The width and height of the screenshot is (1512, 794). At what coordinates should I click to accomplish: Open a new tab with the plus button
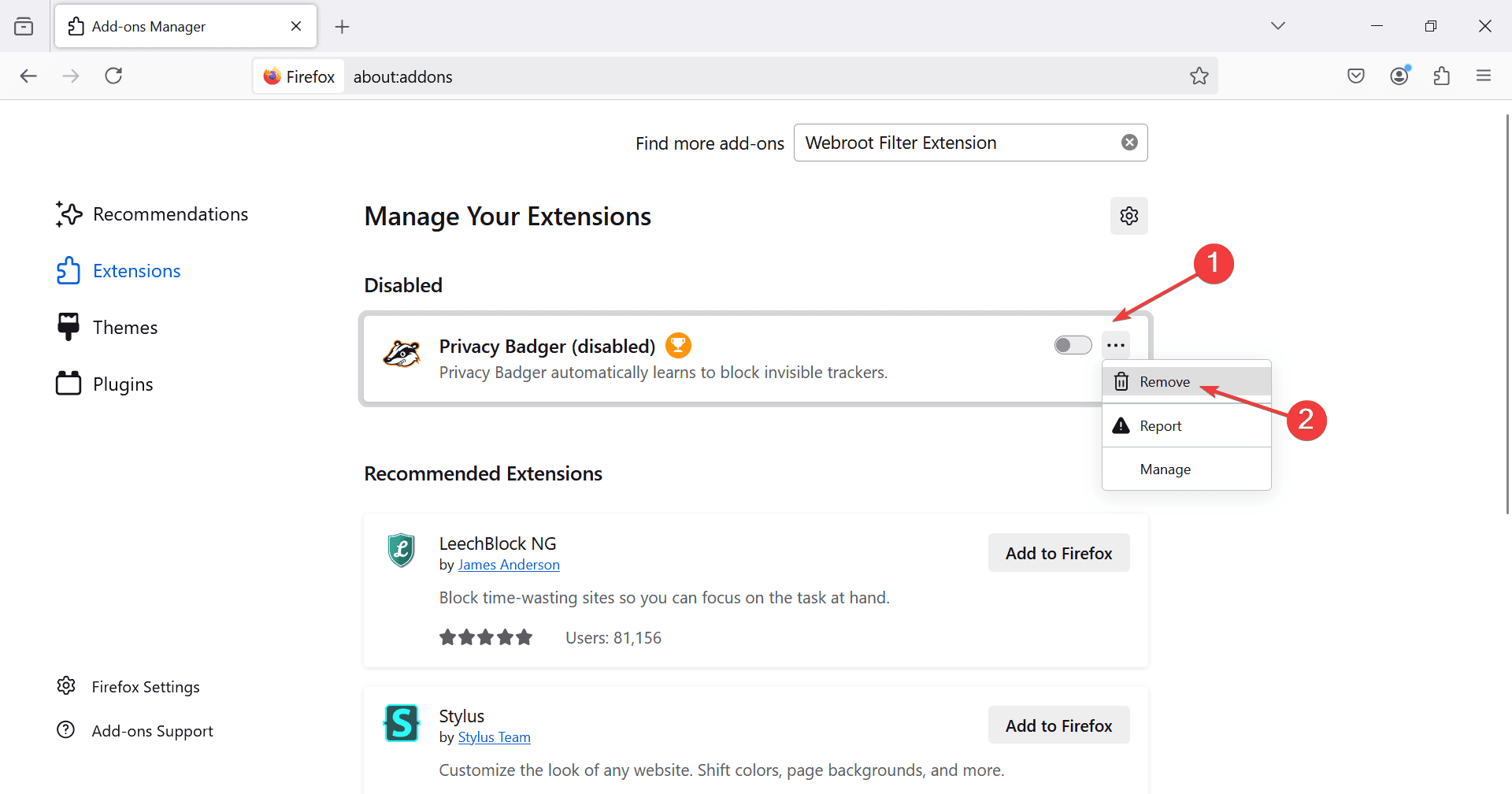pyautogui.click(x=342, y=27)
